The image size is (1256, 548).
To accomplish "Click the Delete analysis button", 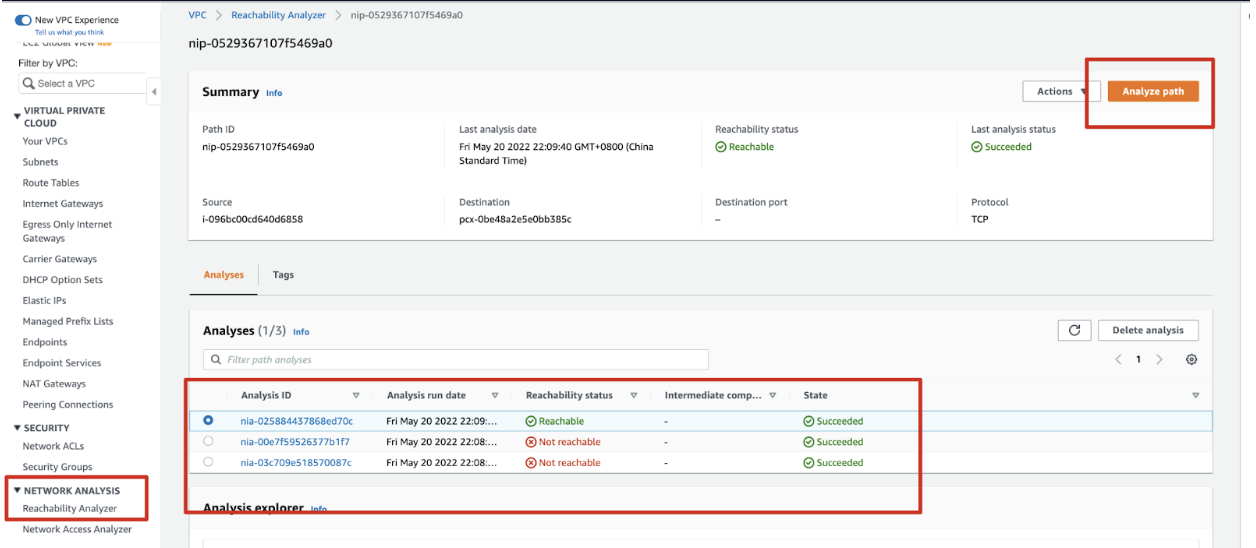I will (x=1148, y=330).
